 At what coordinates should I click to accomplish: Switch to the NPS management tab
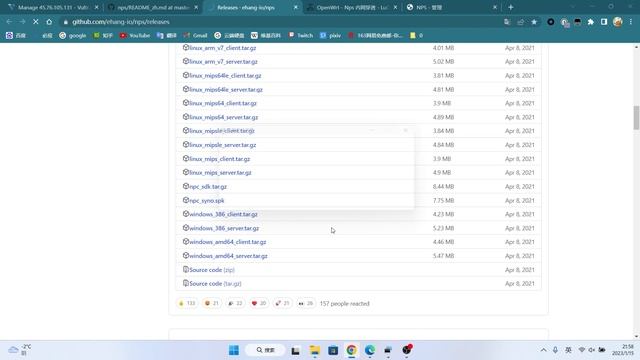pyautogui.click(x=451, y=7)
